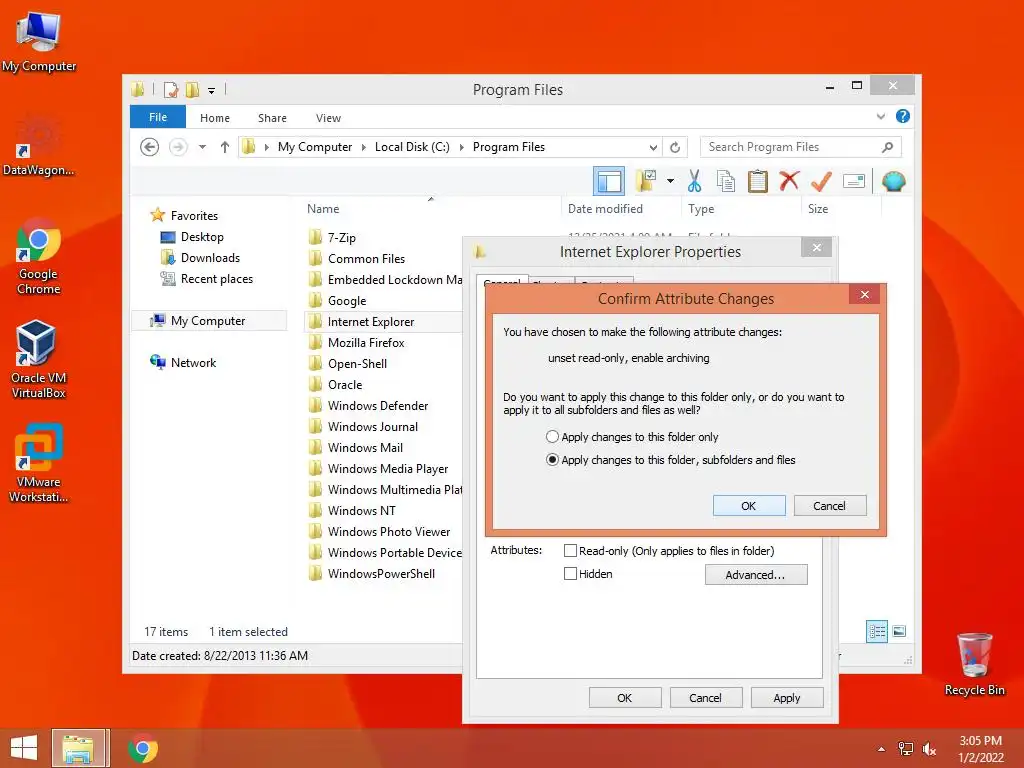Click OK in Internet Explorer Properties window
The height and width of the screenshot is (768, 1024).
(x=625, y=697)
